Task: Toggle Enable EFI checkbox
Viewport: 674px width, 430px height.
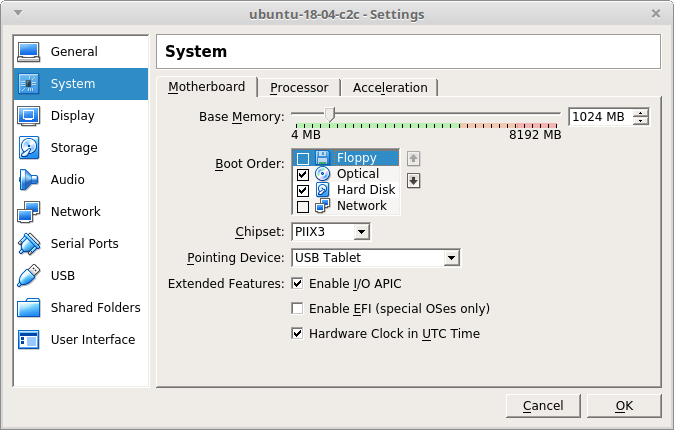Action: 297,309
